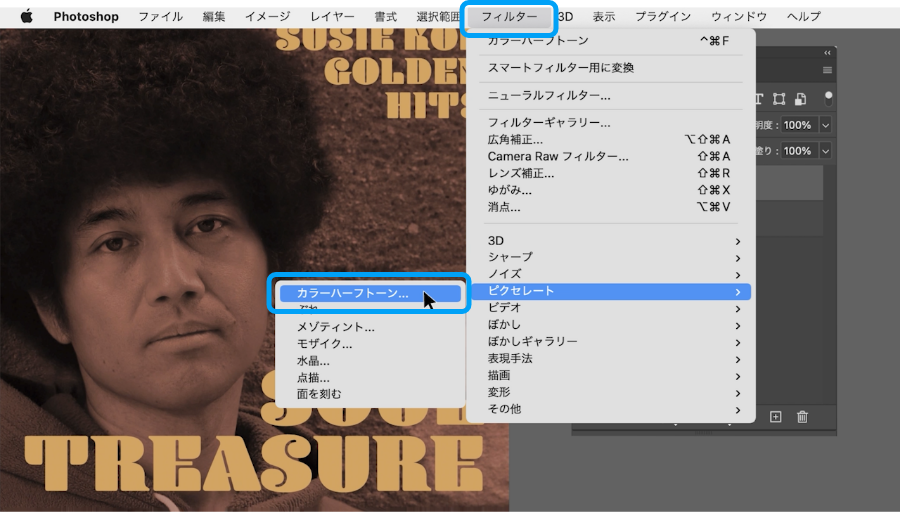Open the イメージ menu

pos(267,17)
